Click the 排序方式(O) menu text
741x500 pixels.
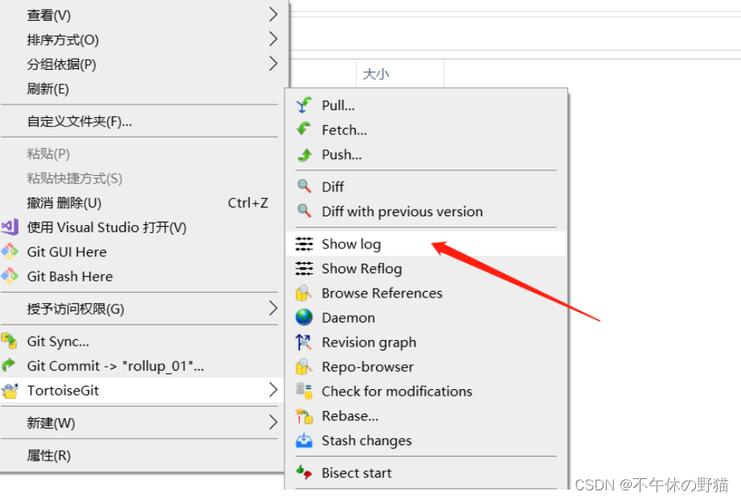coord(63,40)
